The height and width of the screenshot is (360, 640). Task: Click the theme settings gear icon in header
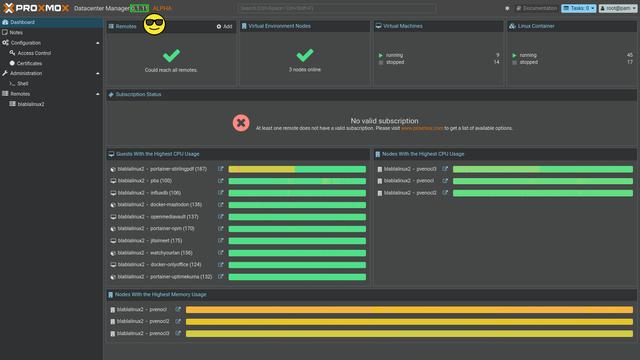507,8
